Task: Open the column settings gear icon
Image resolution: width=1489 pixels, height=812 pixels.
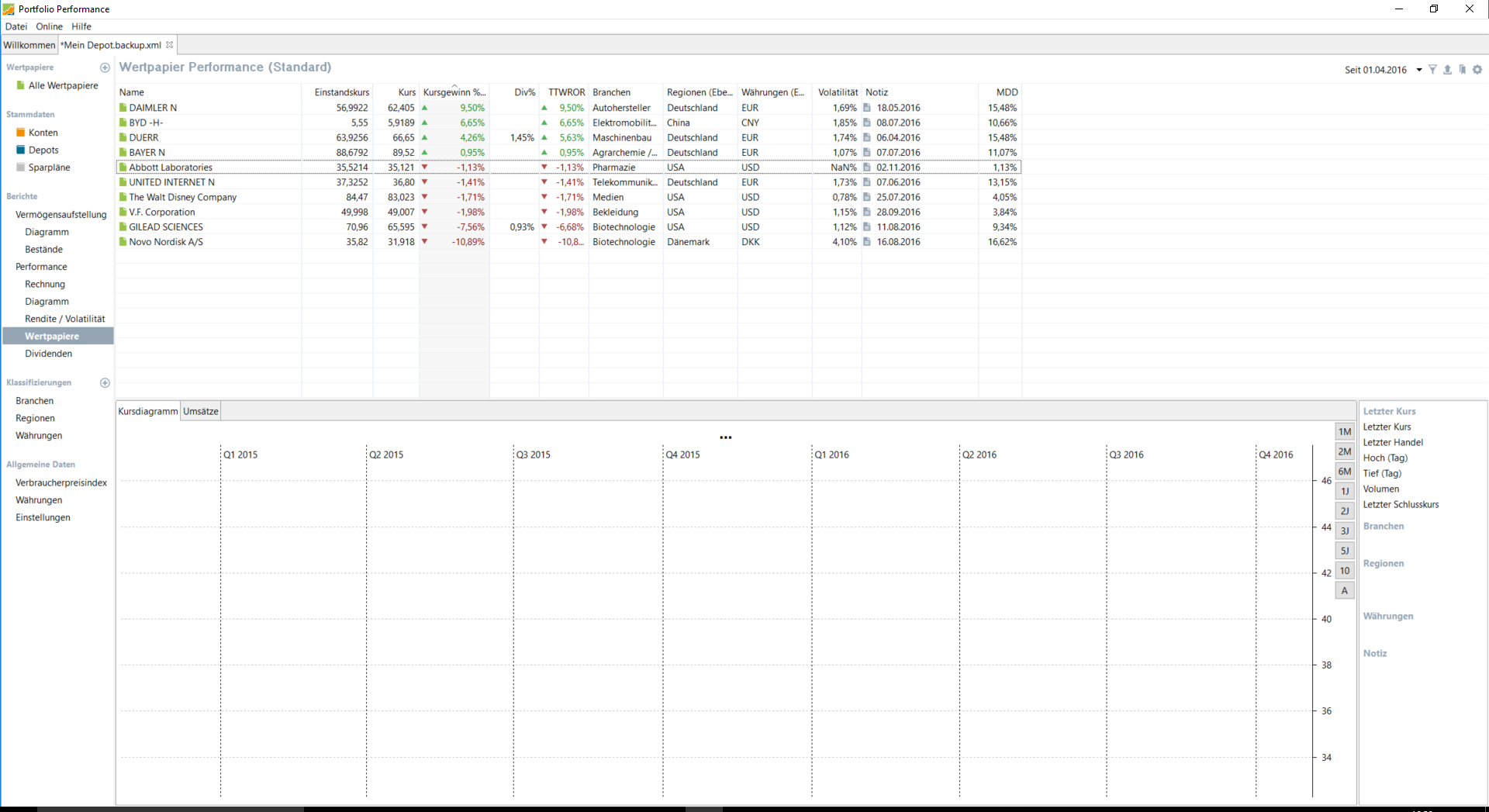Action: tap(1477, 70)
